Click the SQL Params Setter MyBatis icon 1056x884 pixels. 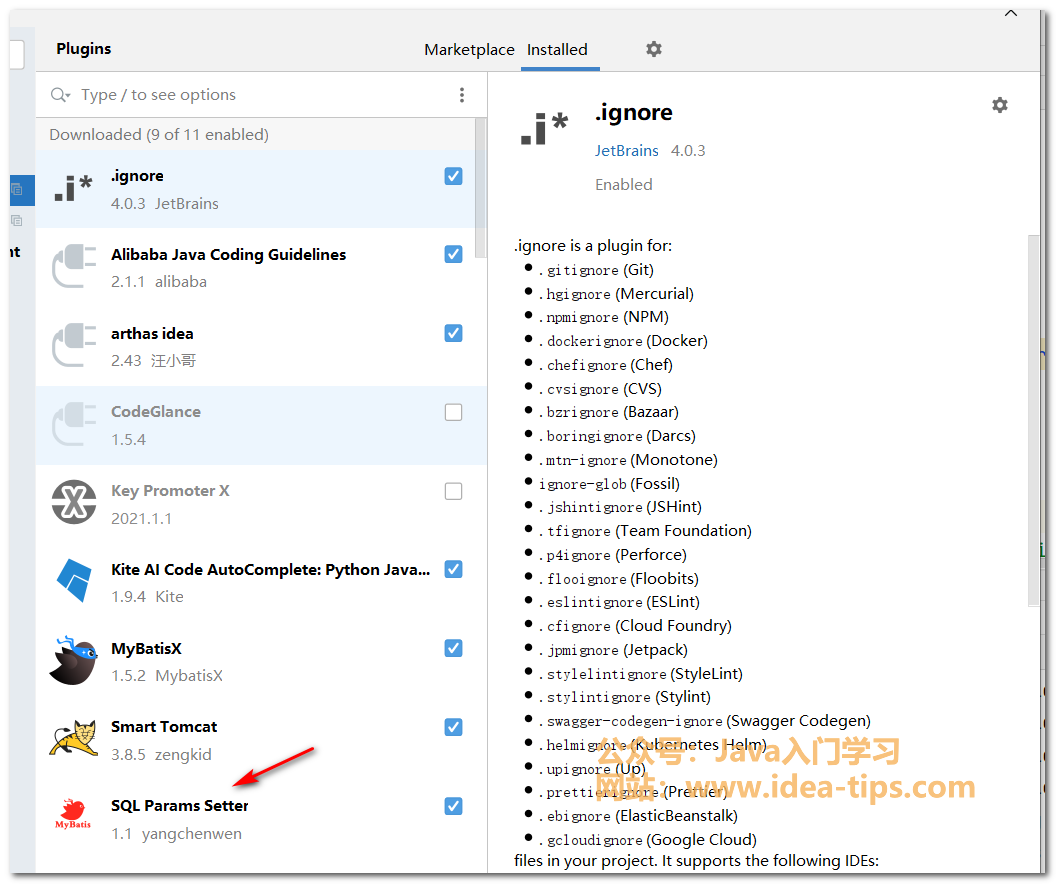(73, 813)
